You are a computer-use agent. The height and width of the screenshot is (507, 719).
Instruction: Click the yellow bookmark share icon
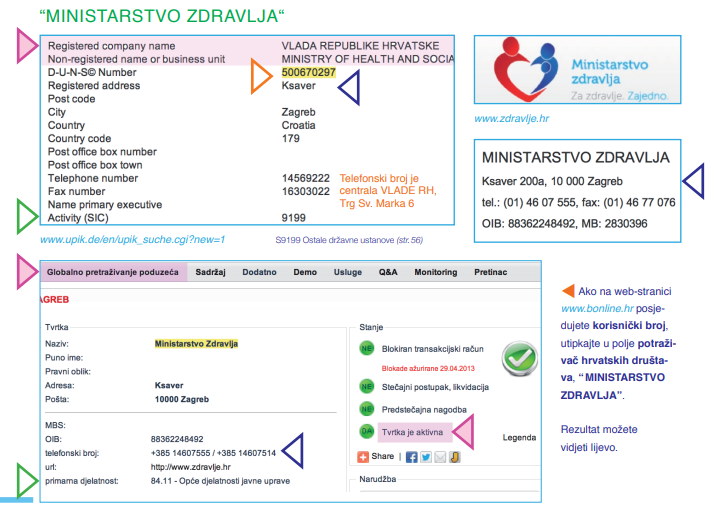(x=454, y=457)
